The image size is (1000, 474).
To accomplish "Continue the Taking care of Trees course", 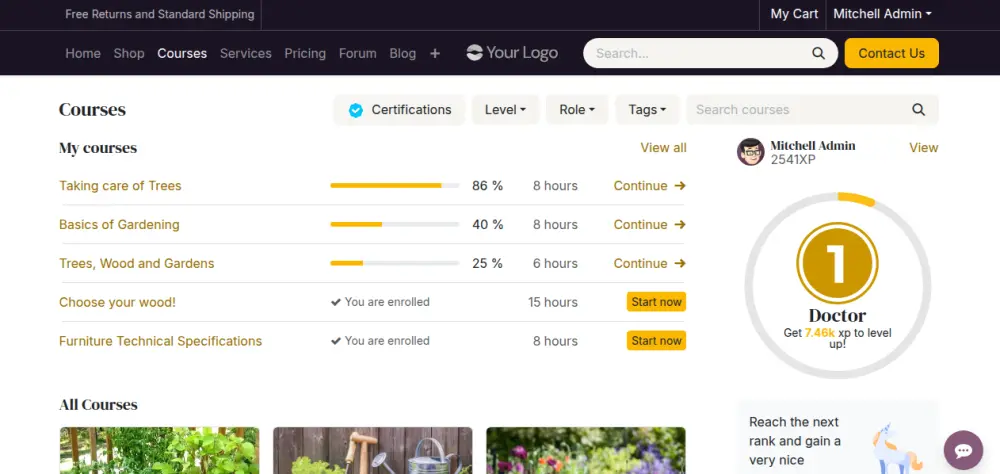I will pyautogui.click(x=649, y=186).
